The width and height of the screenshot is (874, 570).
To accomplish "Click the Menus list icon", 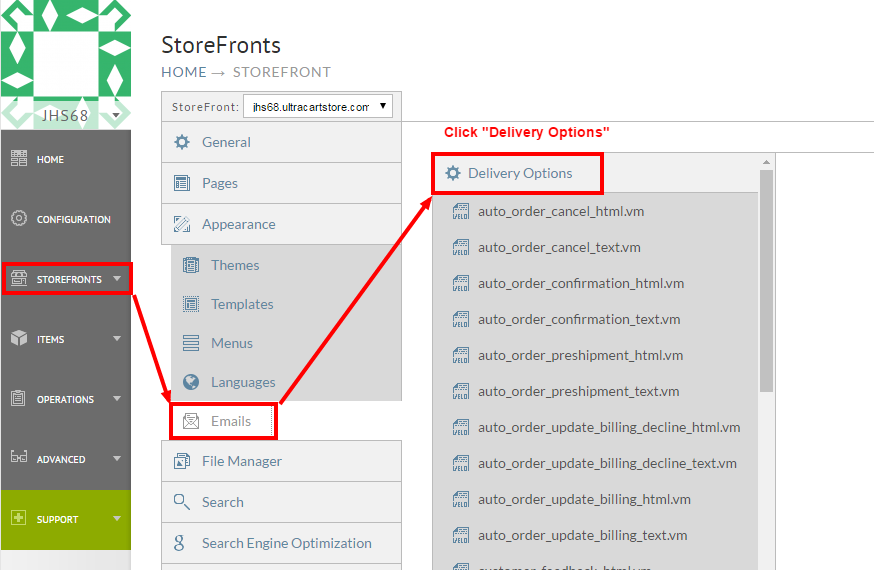I will tap(191, 343).
